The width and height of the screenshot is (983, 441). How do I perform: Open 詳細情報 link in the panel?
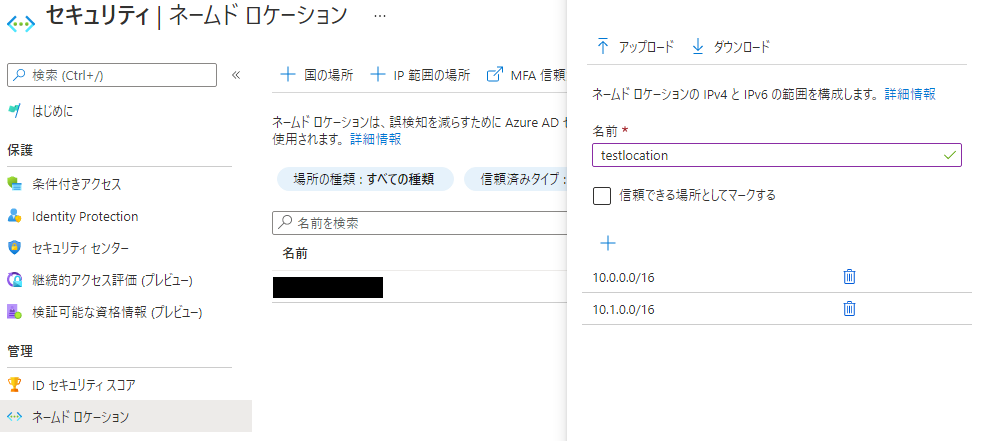click(910, 94)
